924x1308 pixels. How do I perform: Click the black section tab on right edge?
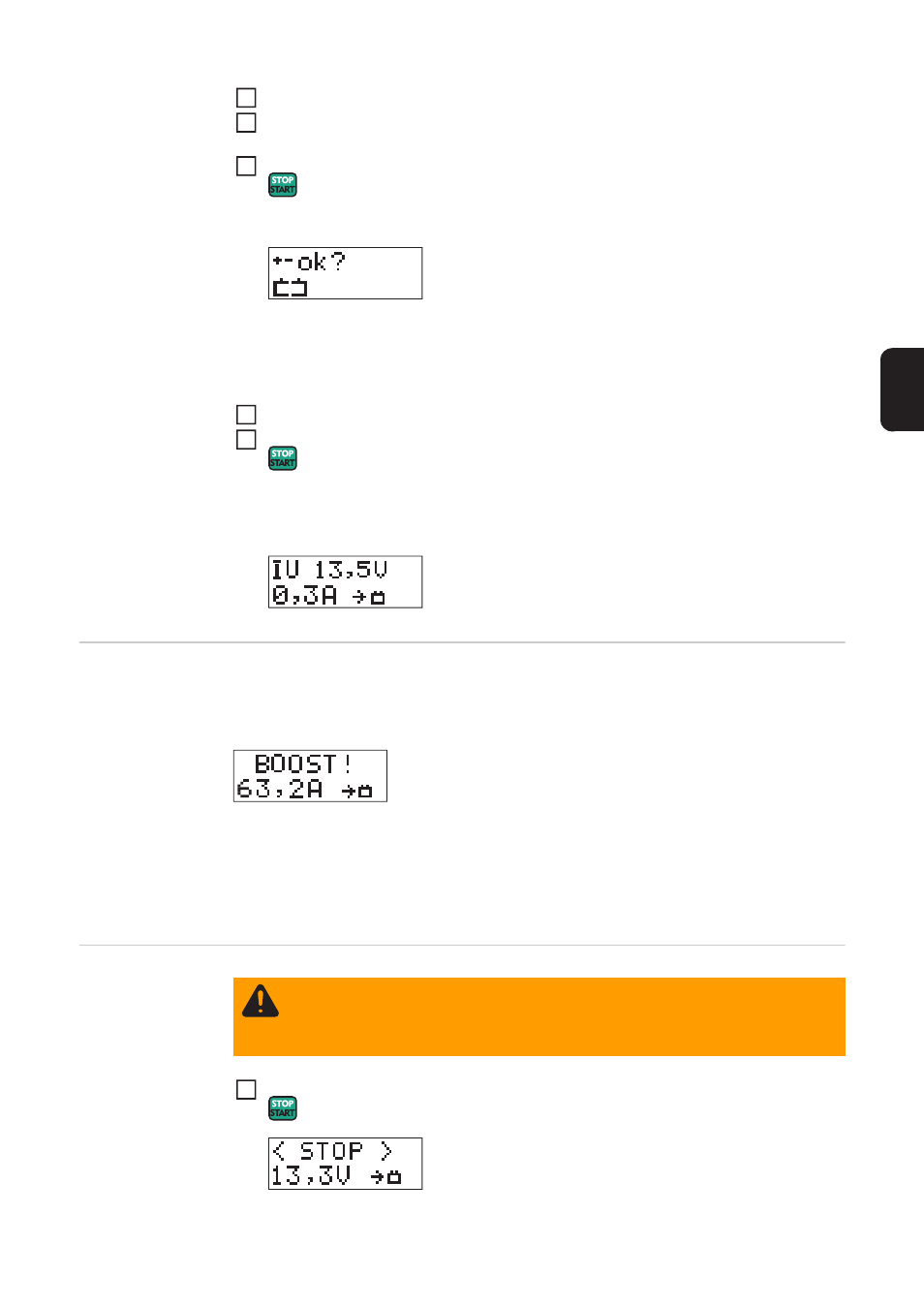pos(903,389)
